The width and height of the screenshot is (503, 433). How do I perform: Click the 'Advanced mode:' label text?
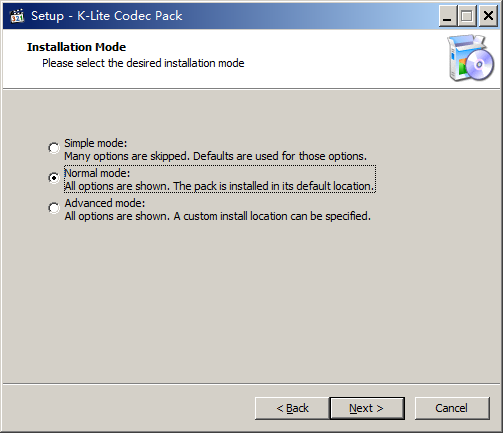(105, 203)
